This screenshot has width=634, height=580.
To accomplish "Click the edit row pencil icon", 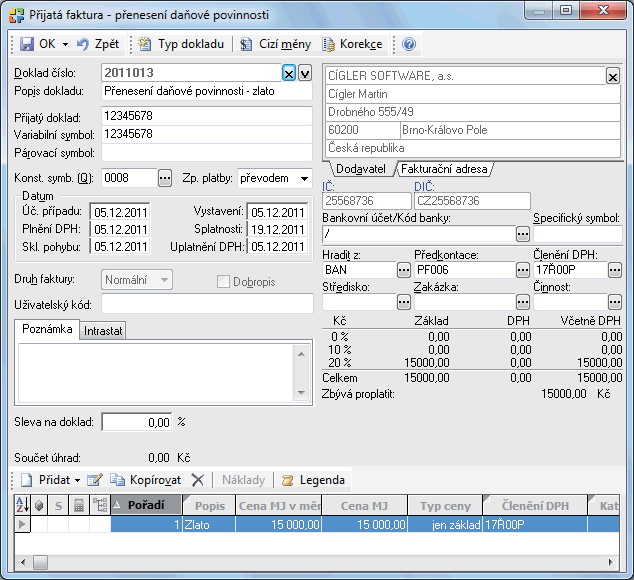I will click(95, 480).
